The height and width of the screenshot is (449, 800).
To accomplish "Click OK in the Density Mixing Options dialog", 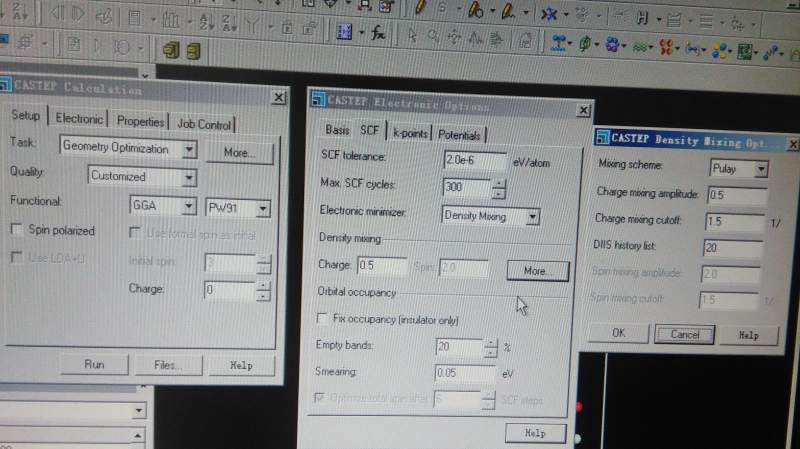I will coord(618,333).
